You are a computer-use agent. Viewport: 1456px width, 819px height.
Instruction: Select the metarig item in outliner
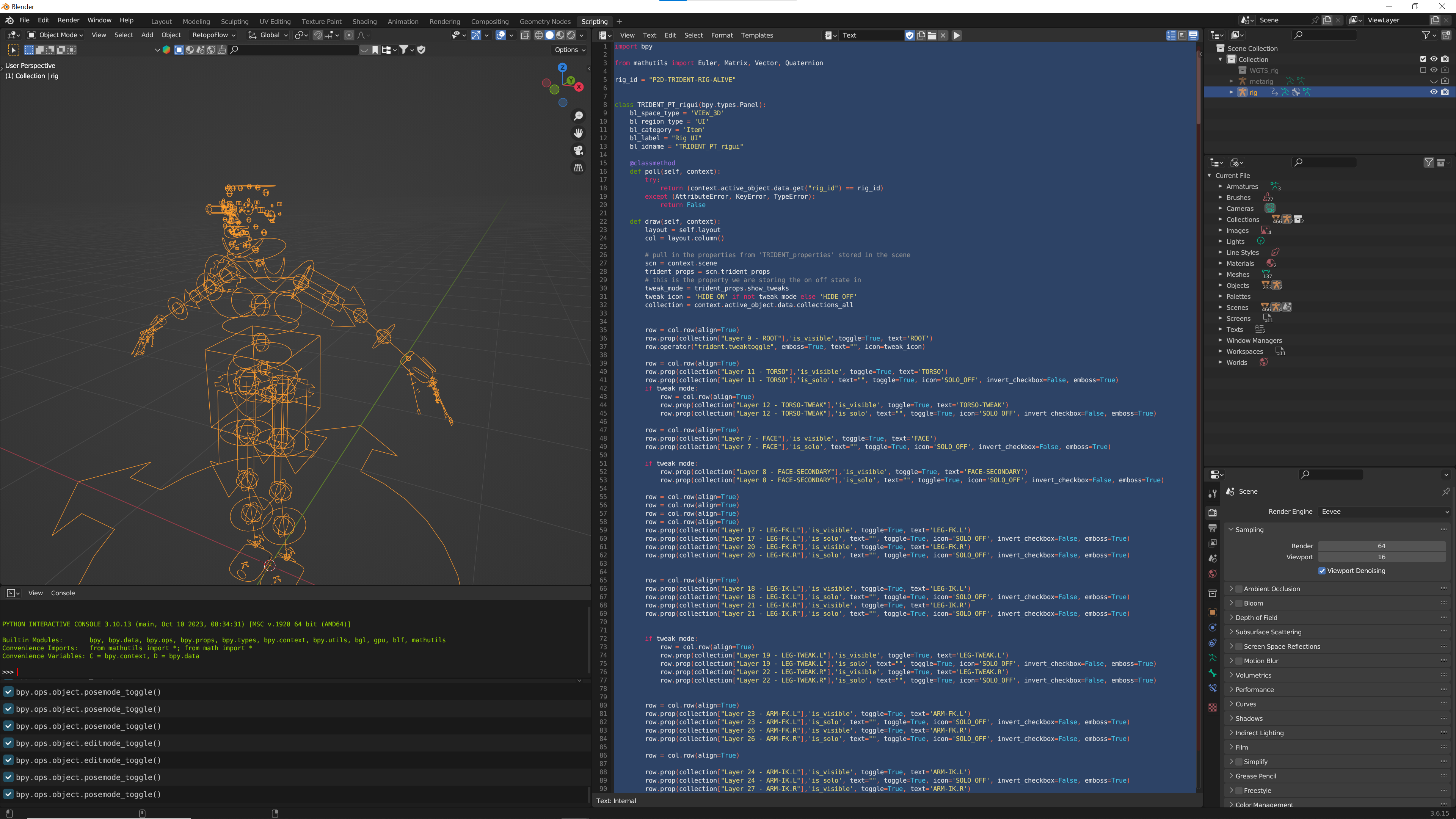1261,82
